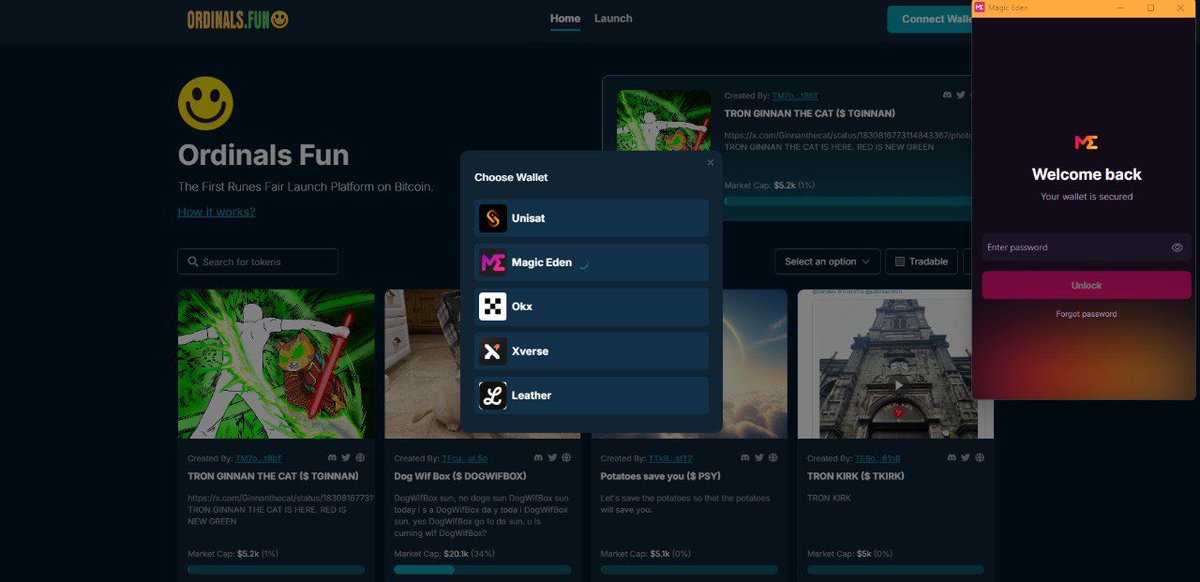Click the ORDINALS.FUN header logo
The image size is (1200, 582).
tap(238, 19)
